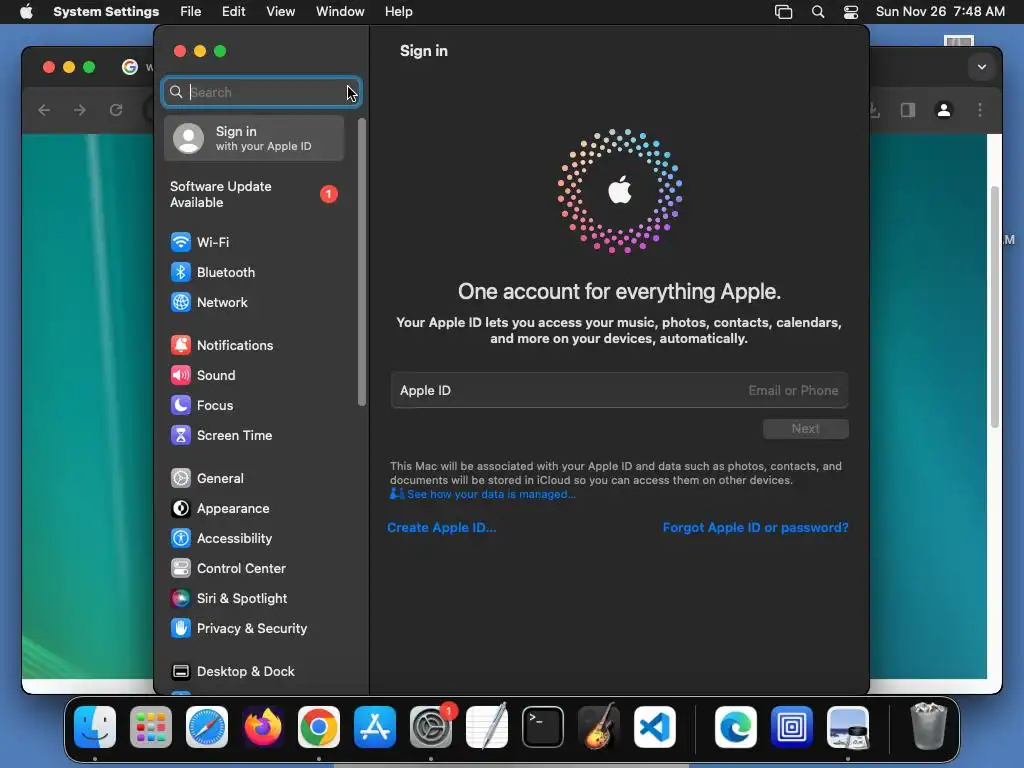Click Chrome reload button
Screen dimensions: 1024x768
116,110
